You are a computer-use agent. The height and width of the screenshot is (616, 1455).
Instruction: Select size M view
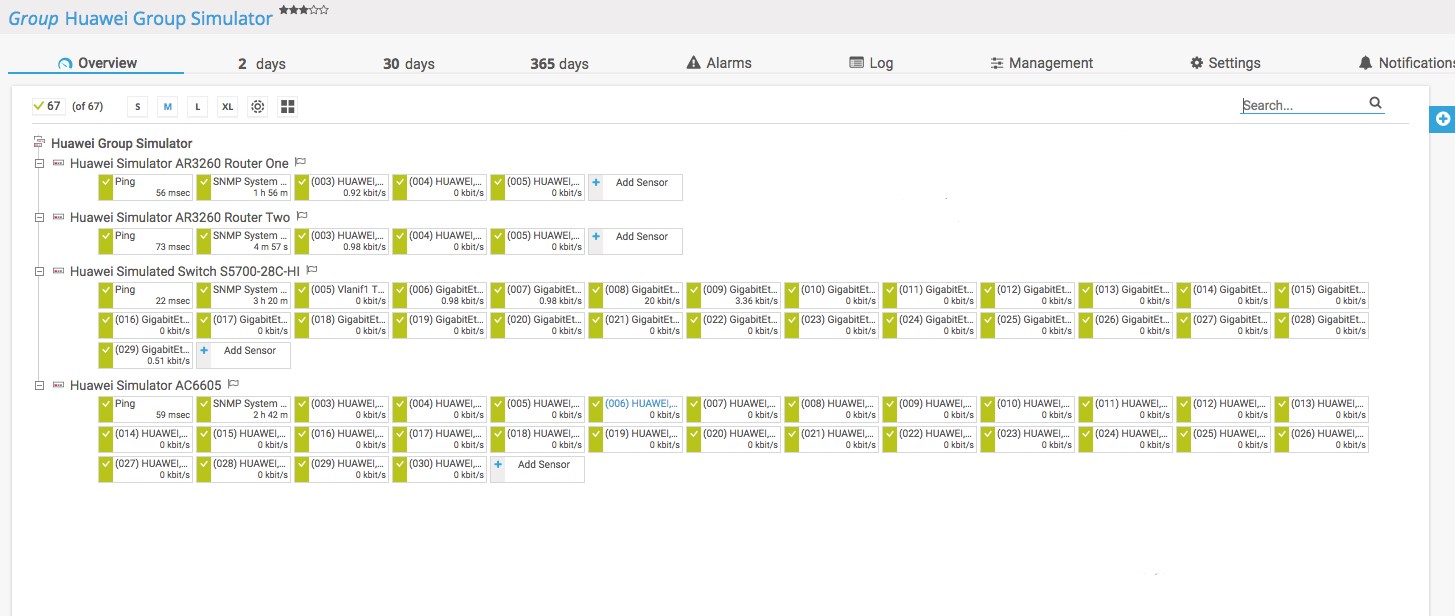[x=168, y=106]
